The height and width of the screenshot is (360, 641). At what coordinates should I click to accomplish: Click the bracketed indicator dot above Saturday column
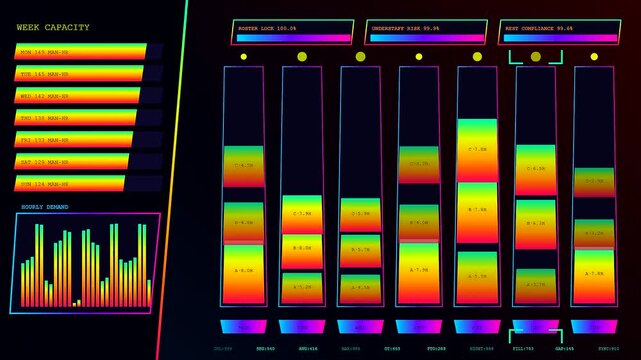(536, 57)
